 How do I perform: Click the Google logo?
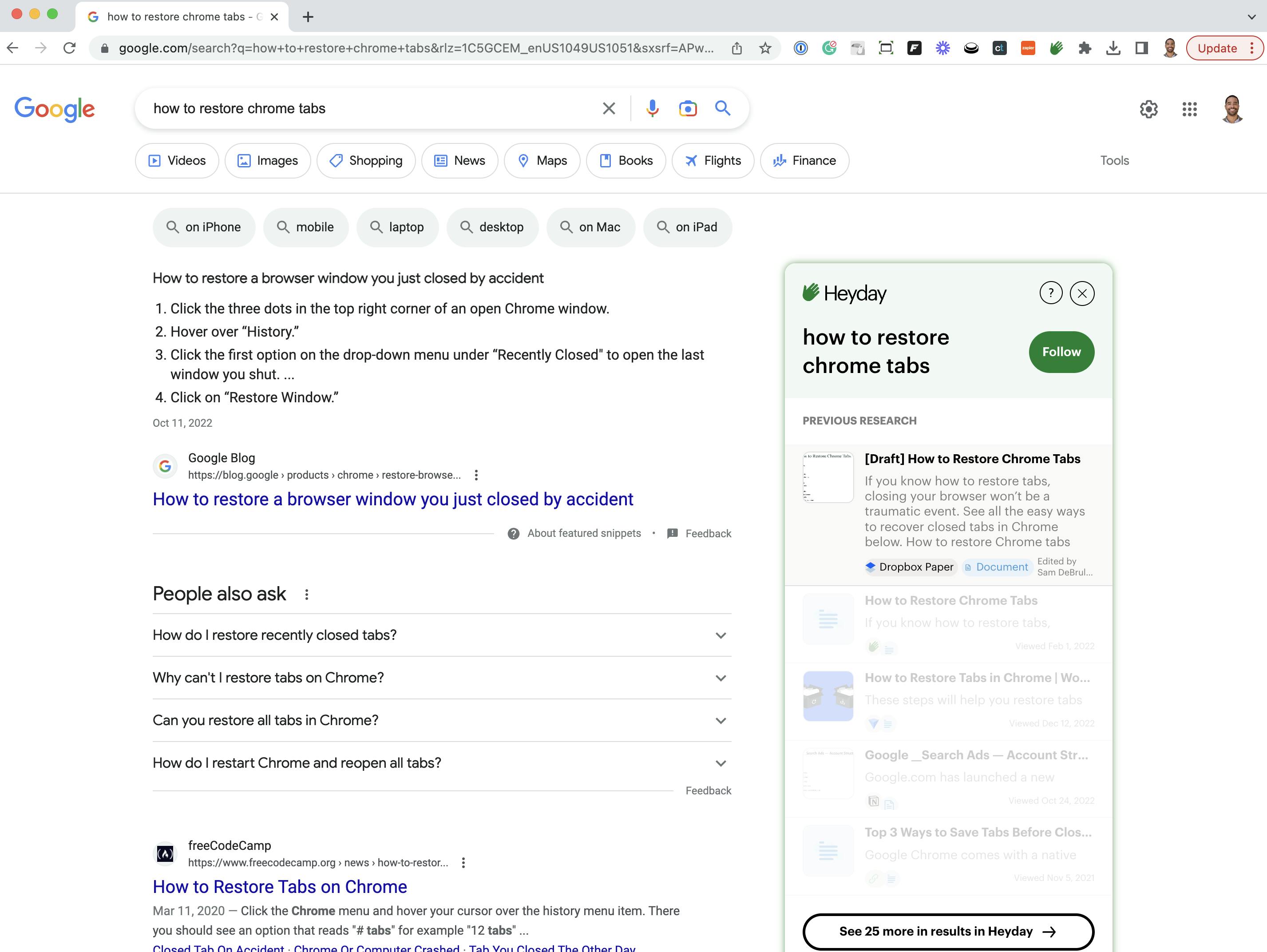[55, 109]
